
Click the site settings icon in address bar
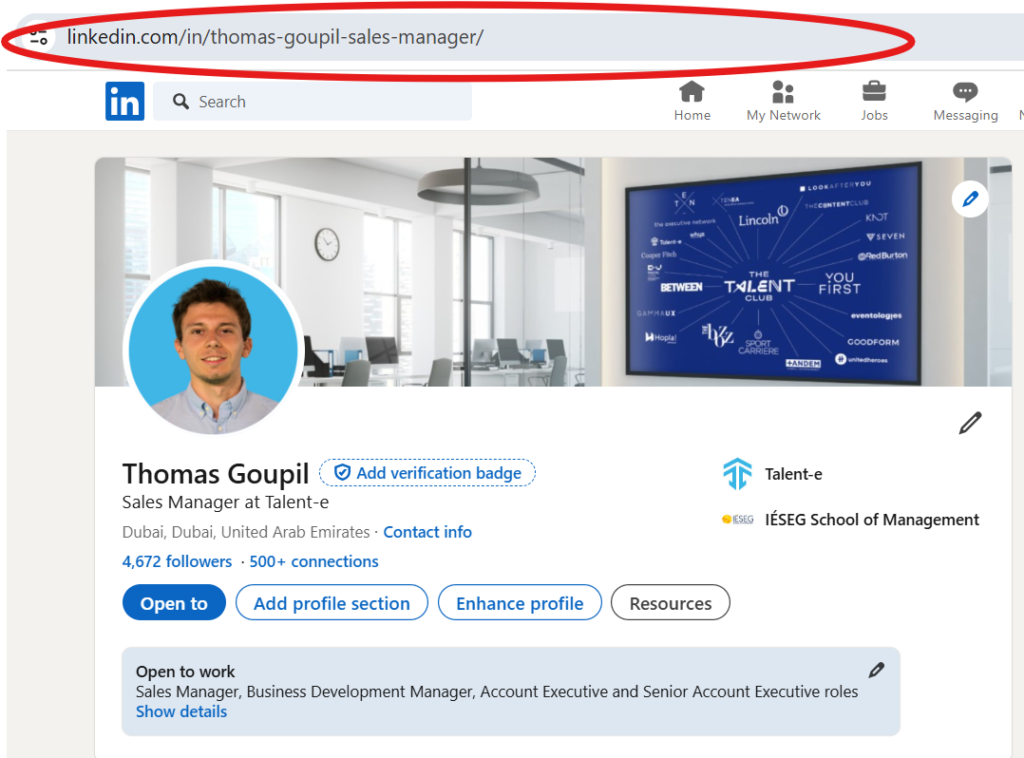(39, 37)
